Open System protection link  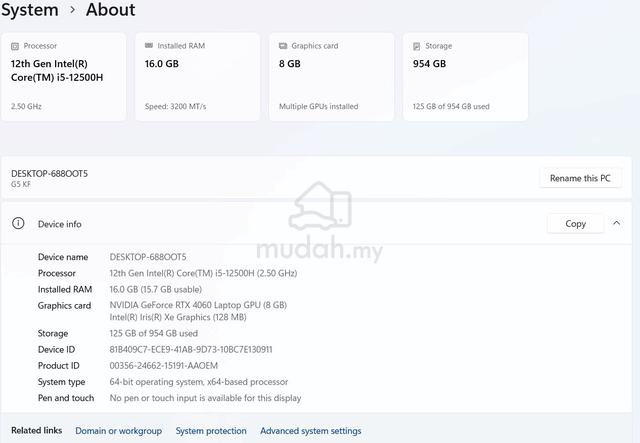coord(211,431)
